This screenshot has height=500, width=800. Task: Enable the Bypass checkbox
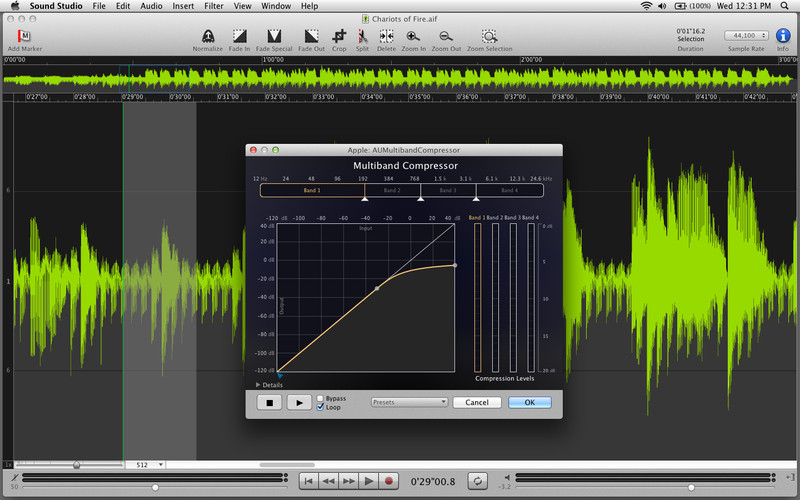click(320, 398)
